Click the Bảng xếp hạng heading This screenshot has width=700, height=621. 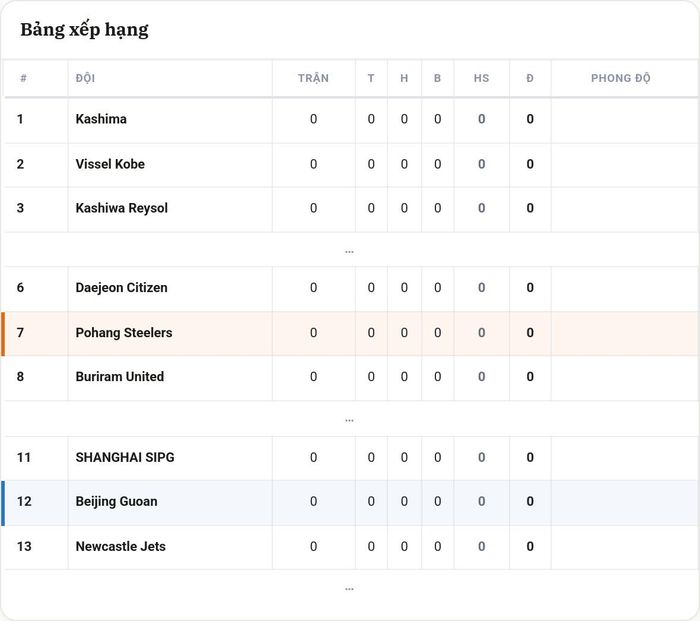tap(84, 30)
